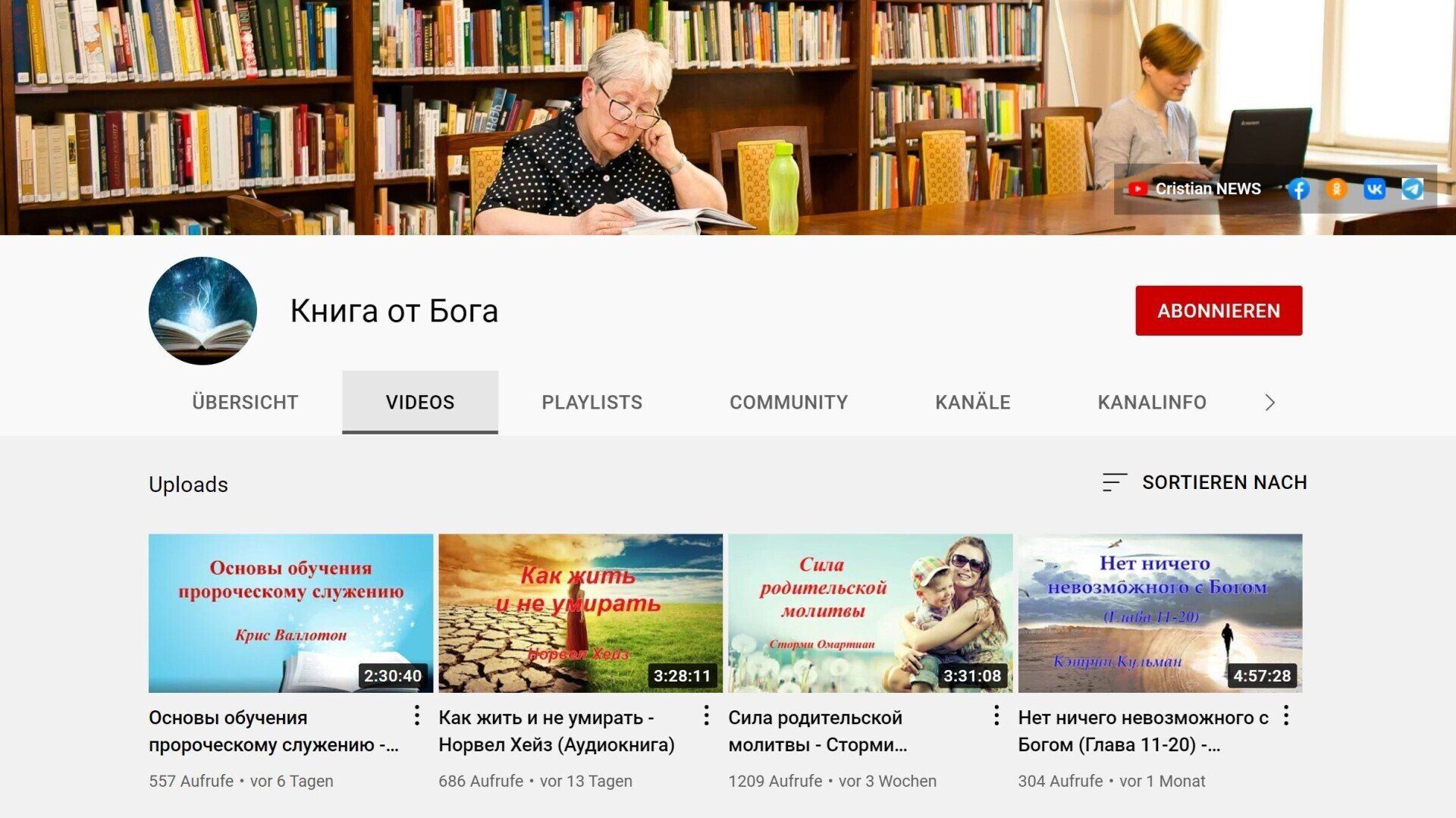This screenshot has height=818, width=1456.
Task: Switch to the PLAYLISTS tab
Action: coord(591,403)
